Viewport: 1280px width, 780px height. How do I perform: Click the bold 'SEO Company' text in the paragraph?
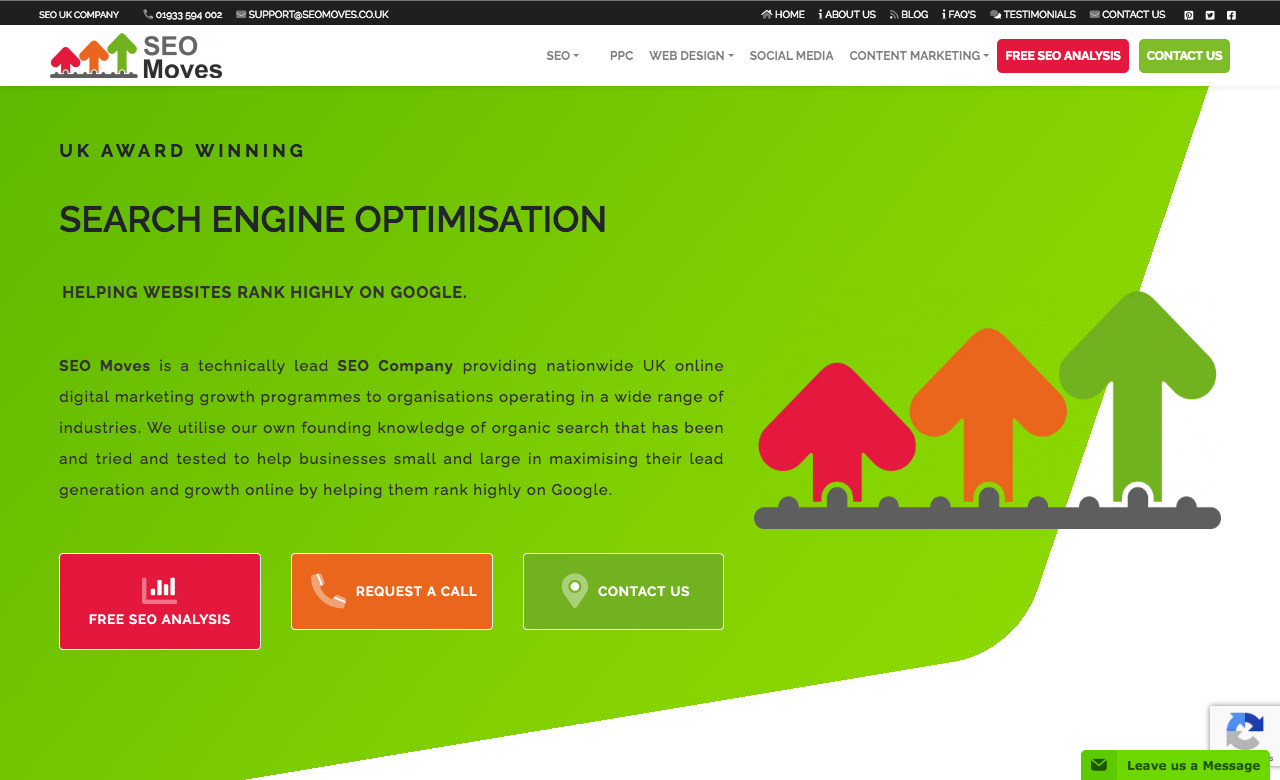(x=395, y=366)
